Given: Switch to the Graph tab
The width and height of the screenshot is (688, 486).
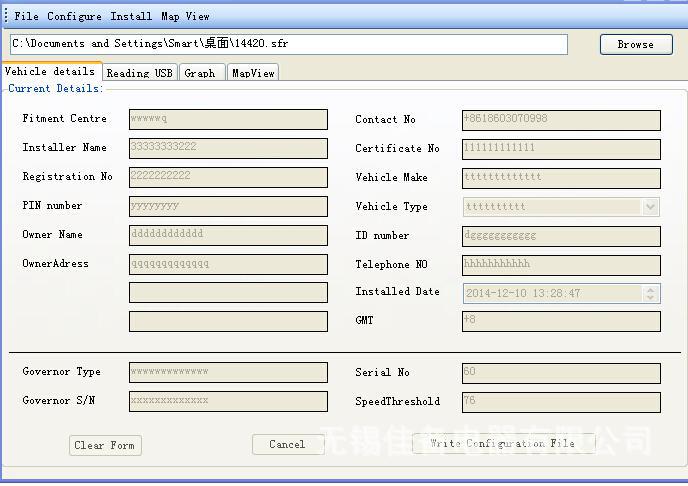Looking at the screenshot, I should tap(200, 73).
